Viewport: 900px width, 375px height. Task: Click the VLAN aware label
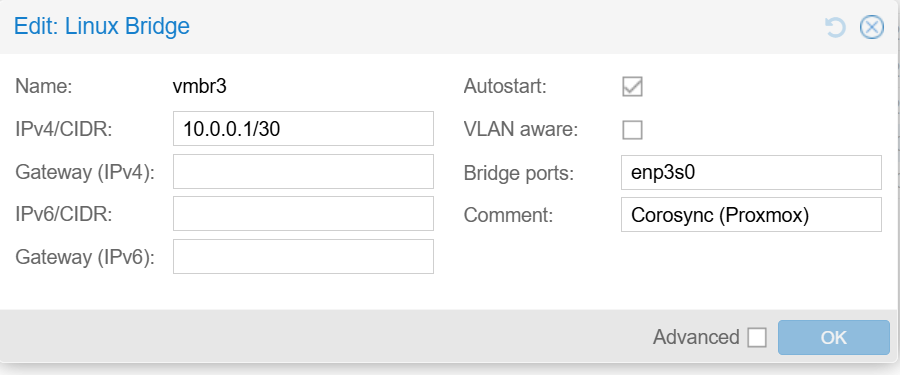(521, 130)
